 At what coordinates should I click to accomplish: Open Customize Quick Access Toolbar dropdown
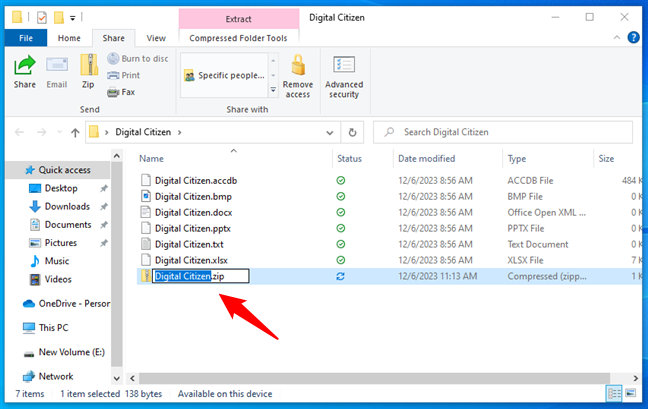coord(72,18)
